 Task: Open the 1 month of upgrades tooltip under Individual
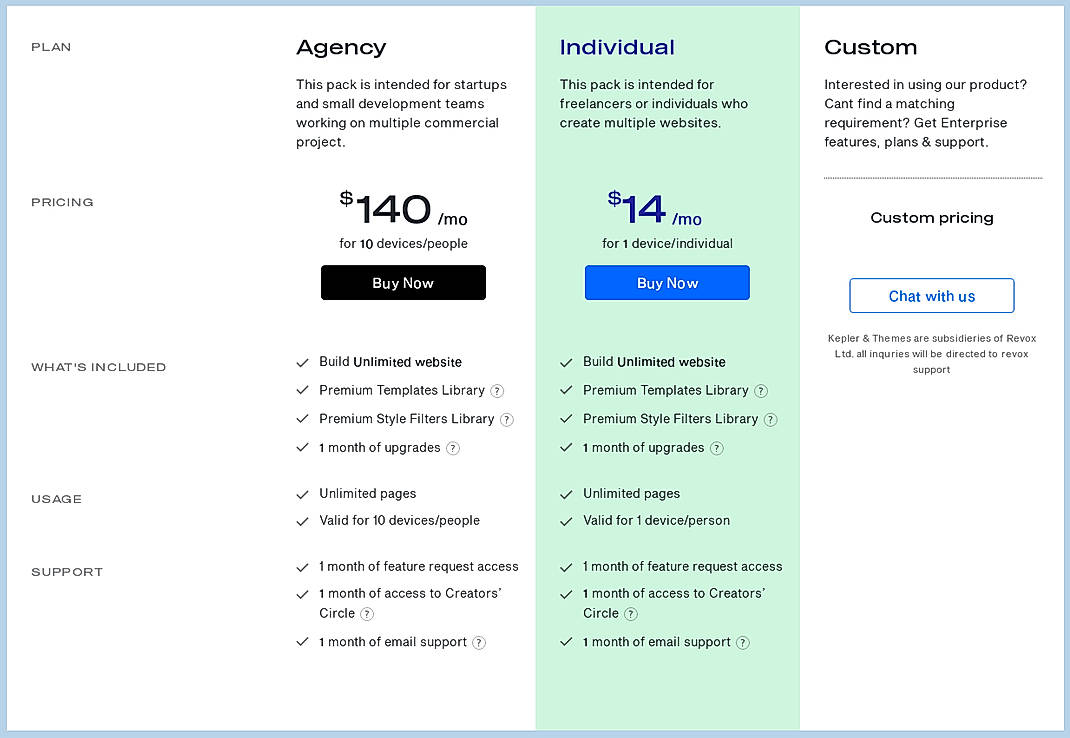[716, 448]
